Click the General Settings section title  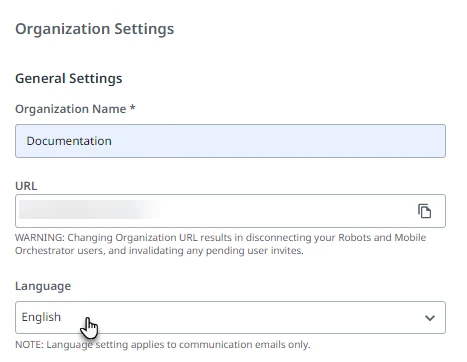[69, 79]
